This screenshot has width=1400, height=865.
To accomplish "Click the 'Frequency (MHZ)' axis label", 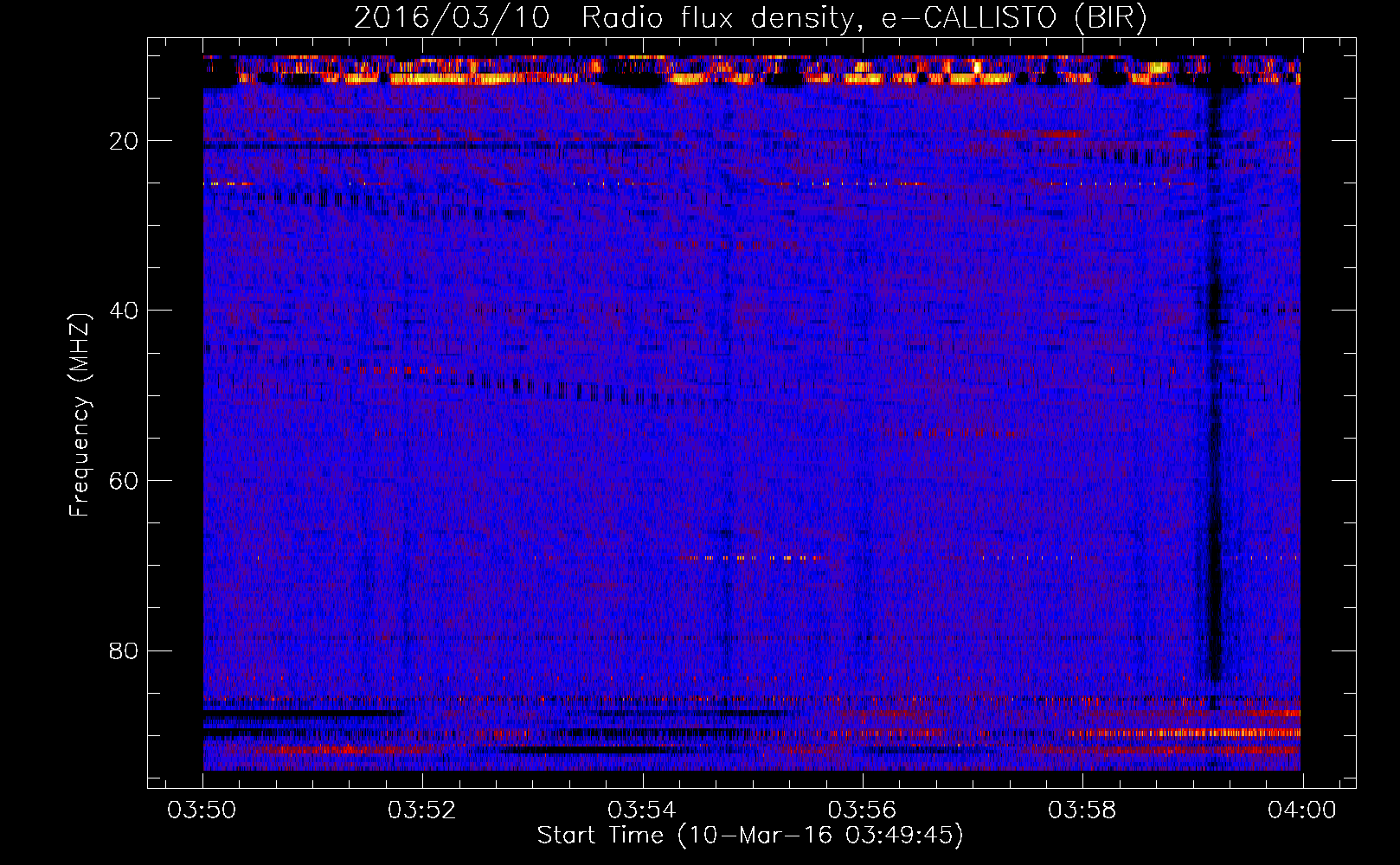I will [x=80, y=415].
